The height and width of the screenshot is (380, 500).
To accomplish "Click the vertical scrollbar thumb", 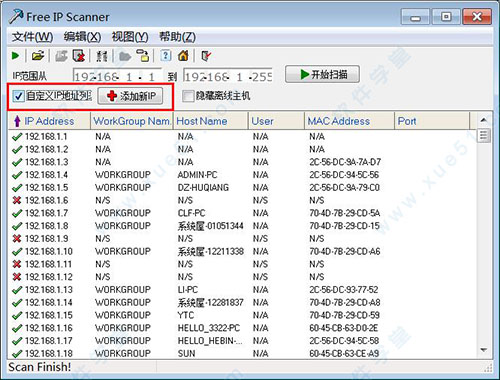I will (484, 135).
